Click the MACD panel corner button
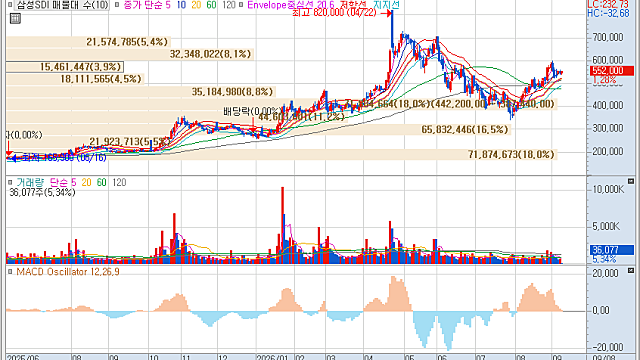 pos(631,270)
